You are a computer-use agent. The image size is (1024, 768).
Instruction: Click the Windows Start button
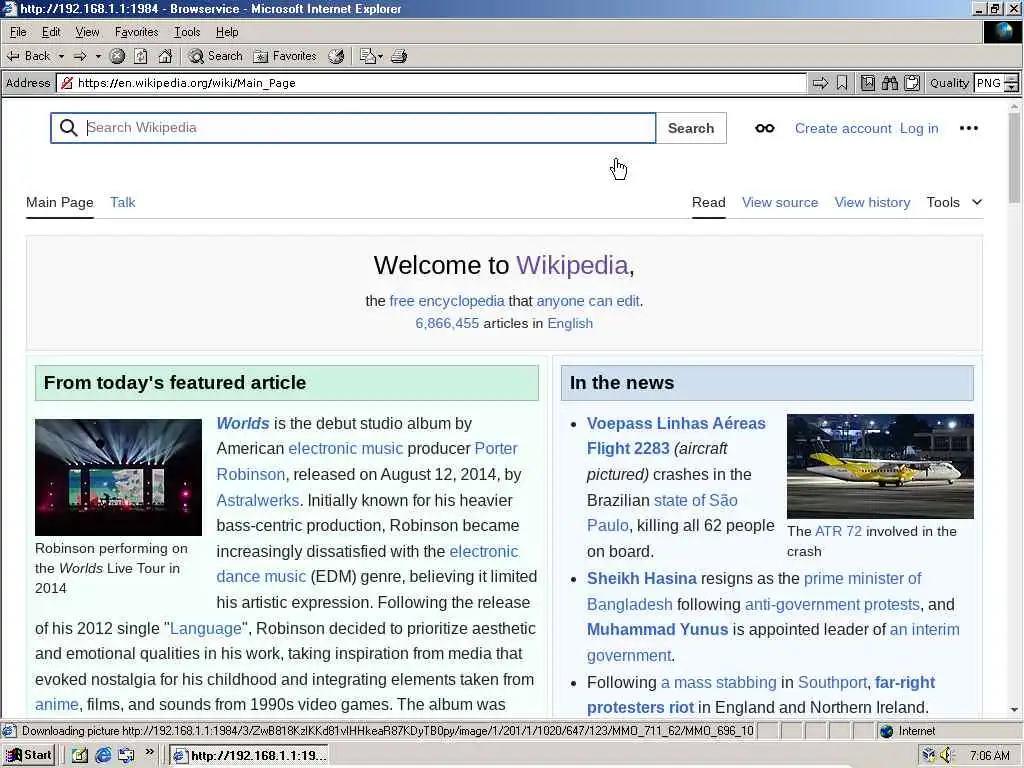coord(28,755)
